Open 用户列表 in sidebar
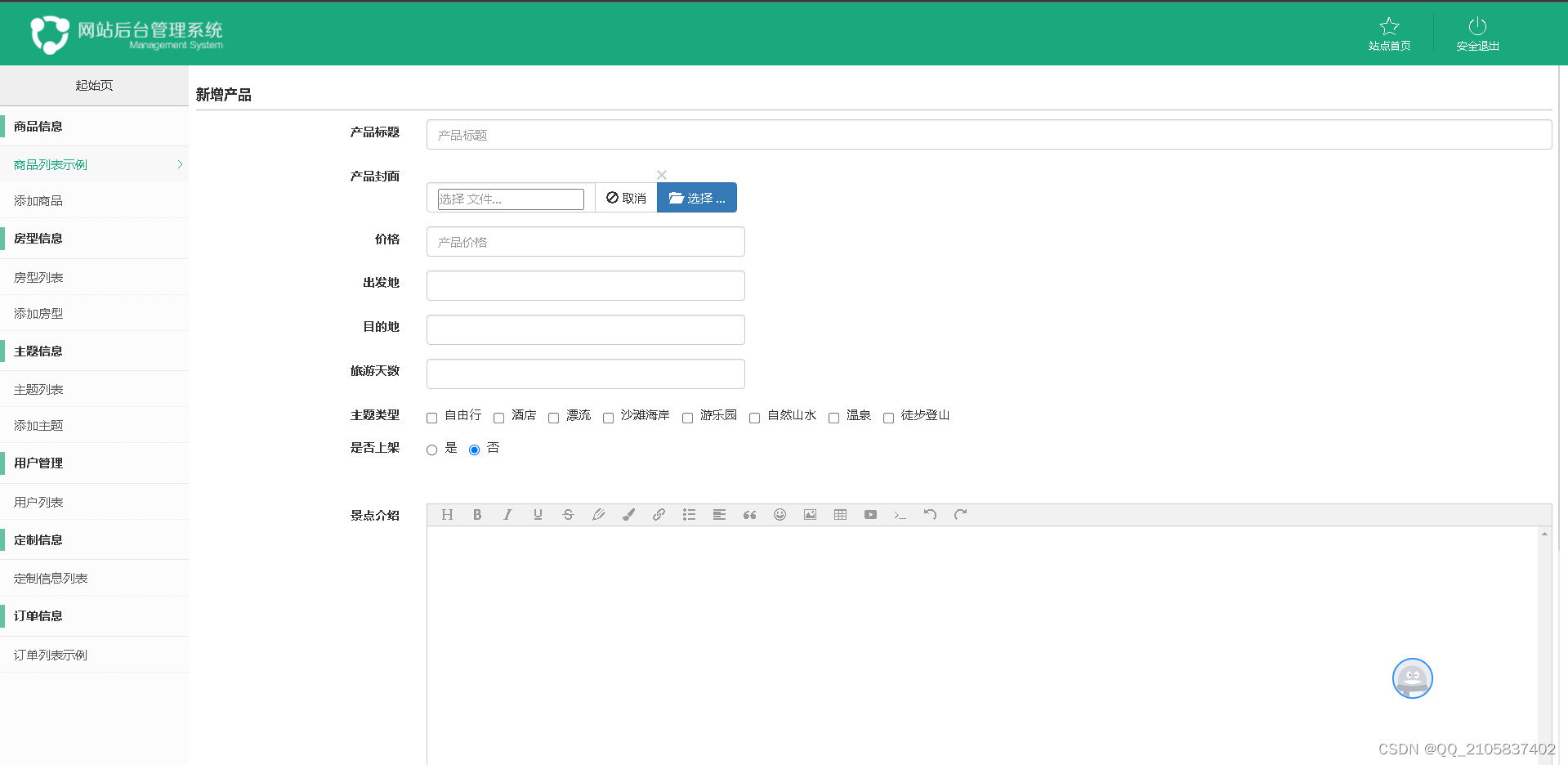The width and height of the screenshot is (1568, 765). click(x=94, y=502)
